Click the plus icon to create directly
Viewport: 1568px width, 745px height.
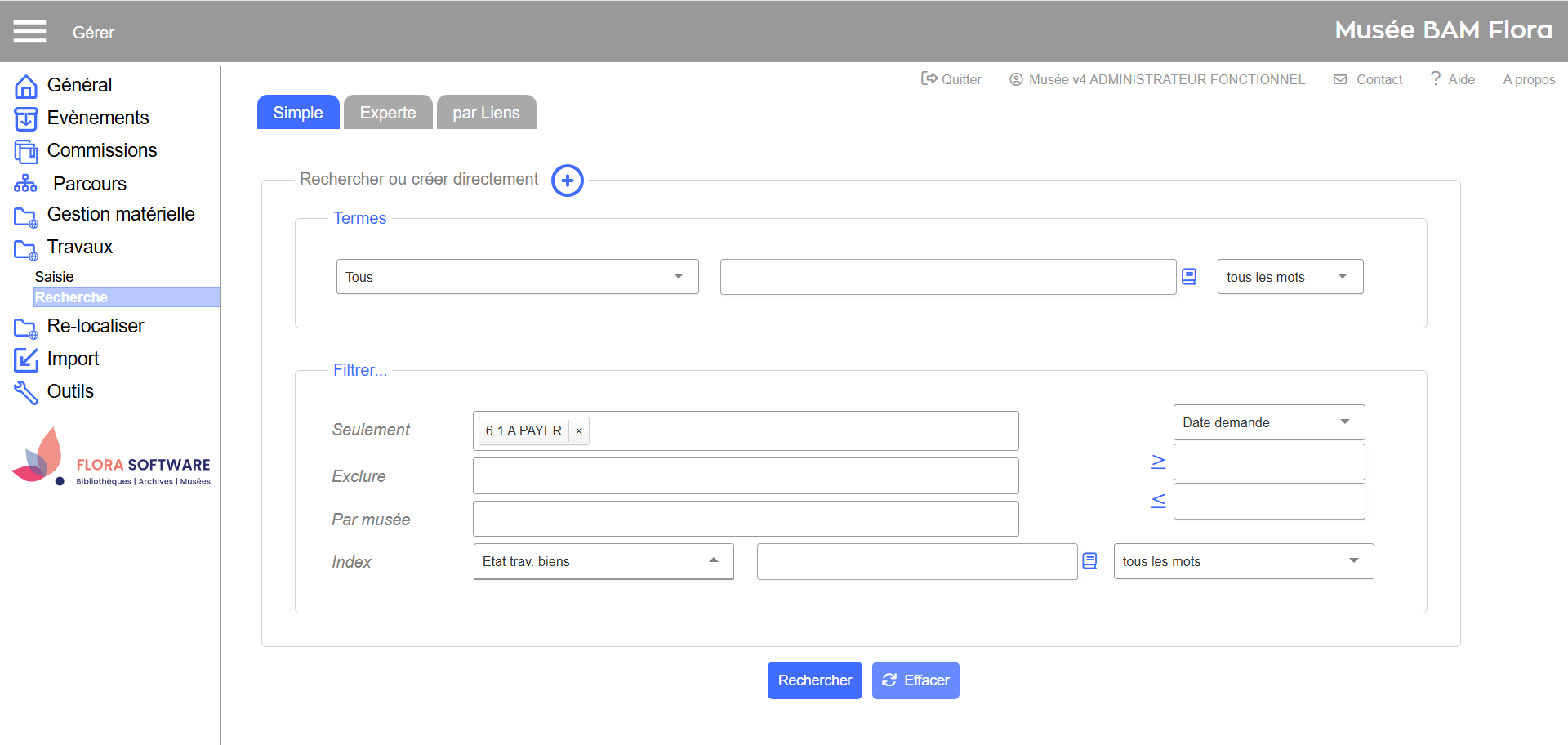[567, 181]
